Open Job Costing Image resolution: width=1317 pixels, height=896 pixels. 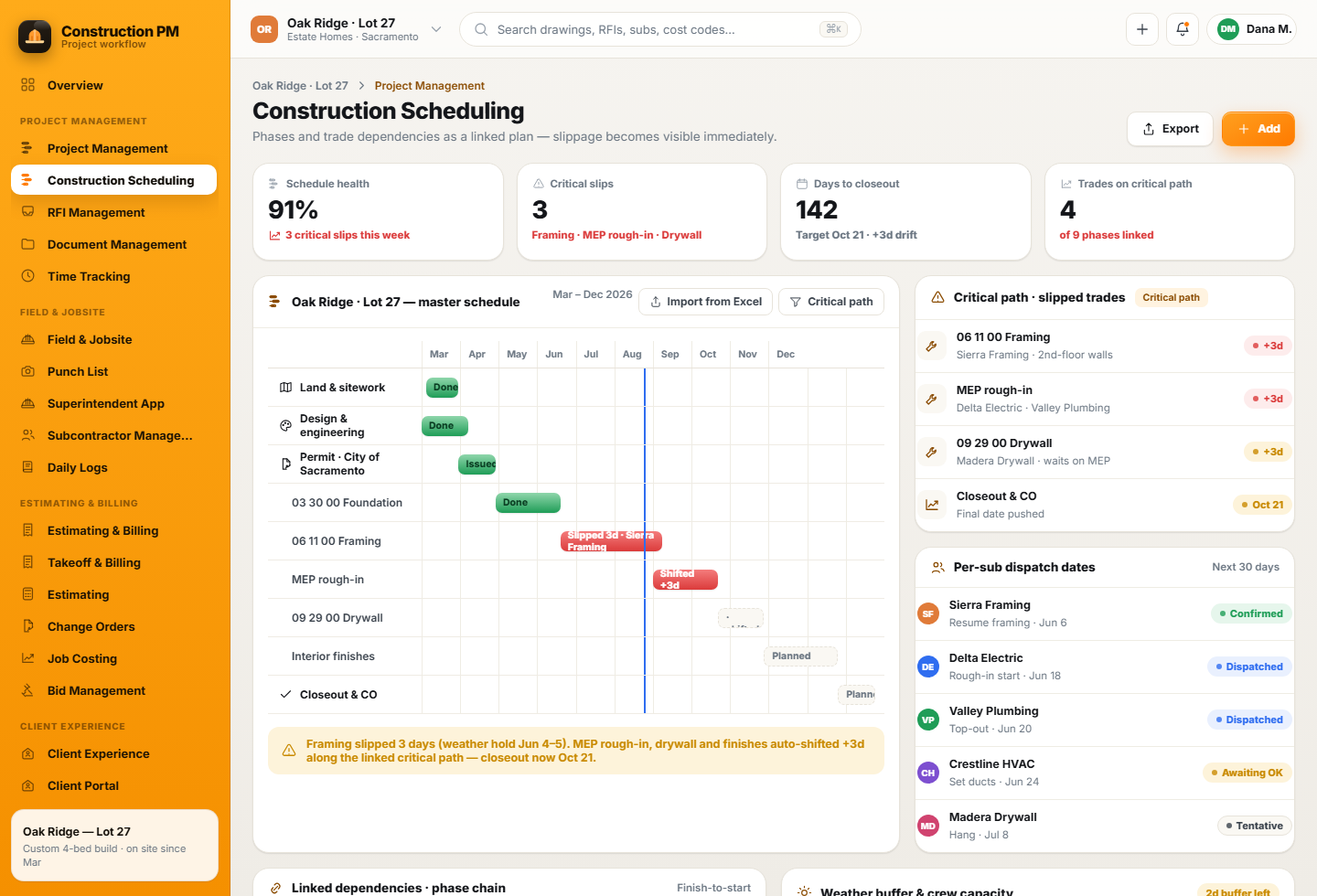coord(113,658)
